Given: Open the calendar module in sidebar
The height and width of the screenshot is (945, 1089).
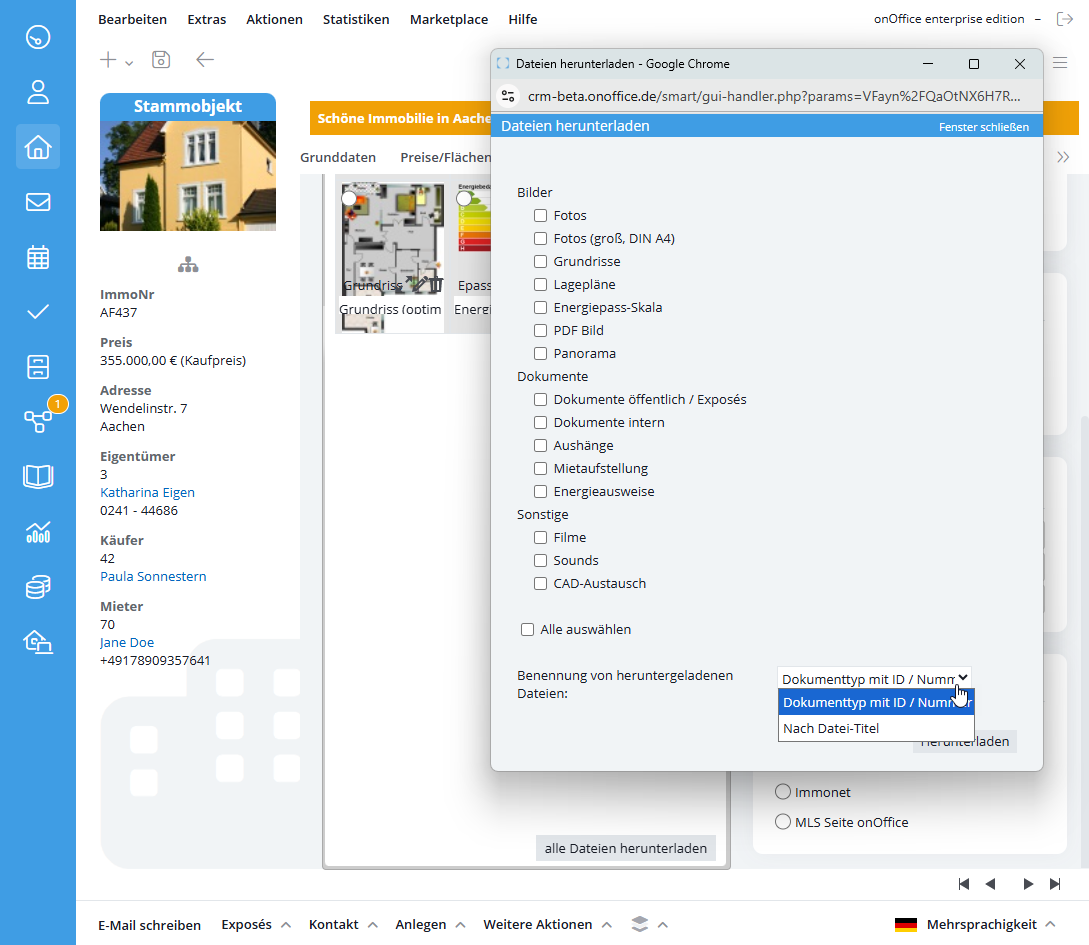Looking at the screenshot, I should click(38, 257).
